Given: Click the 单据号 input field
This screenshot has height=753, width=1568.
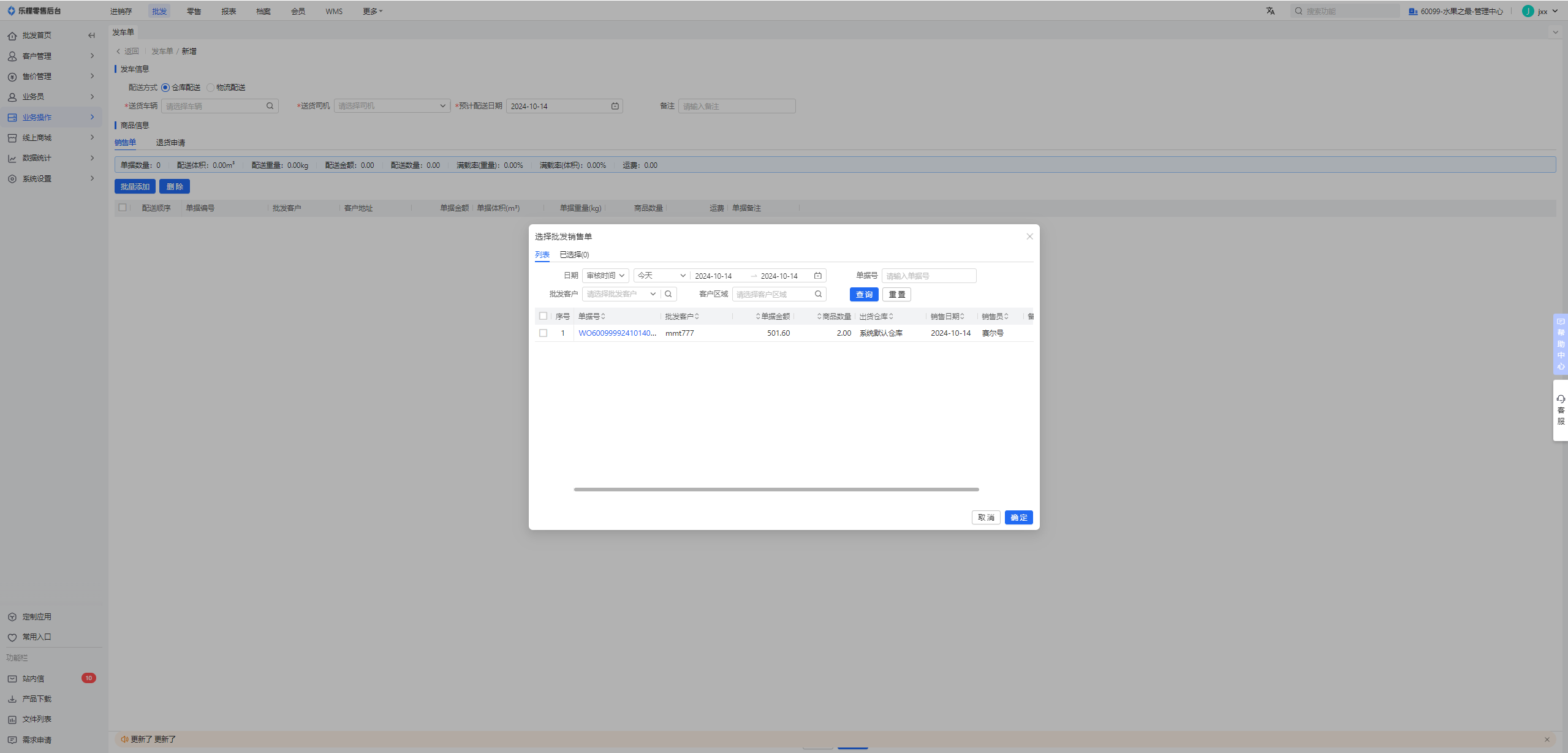Looking at the screenshot, I should tap(928, 276).
